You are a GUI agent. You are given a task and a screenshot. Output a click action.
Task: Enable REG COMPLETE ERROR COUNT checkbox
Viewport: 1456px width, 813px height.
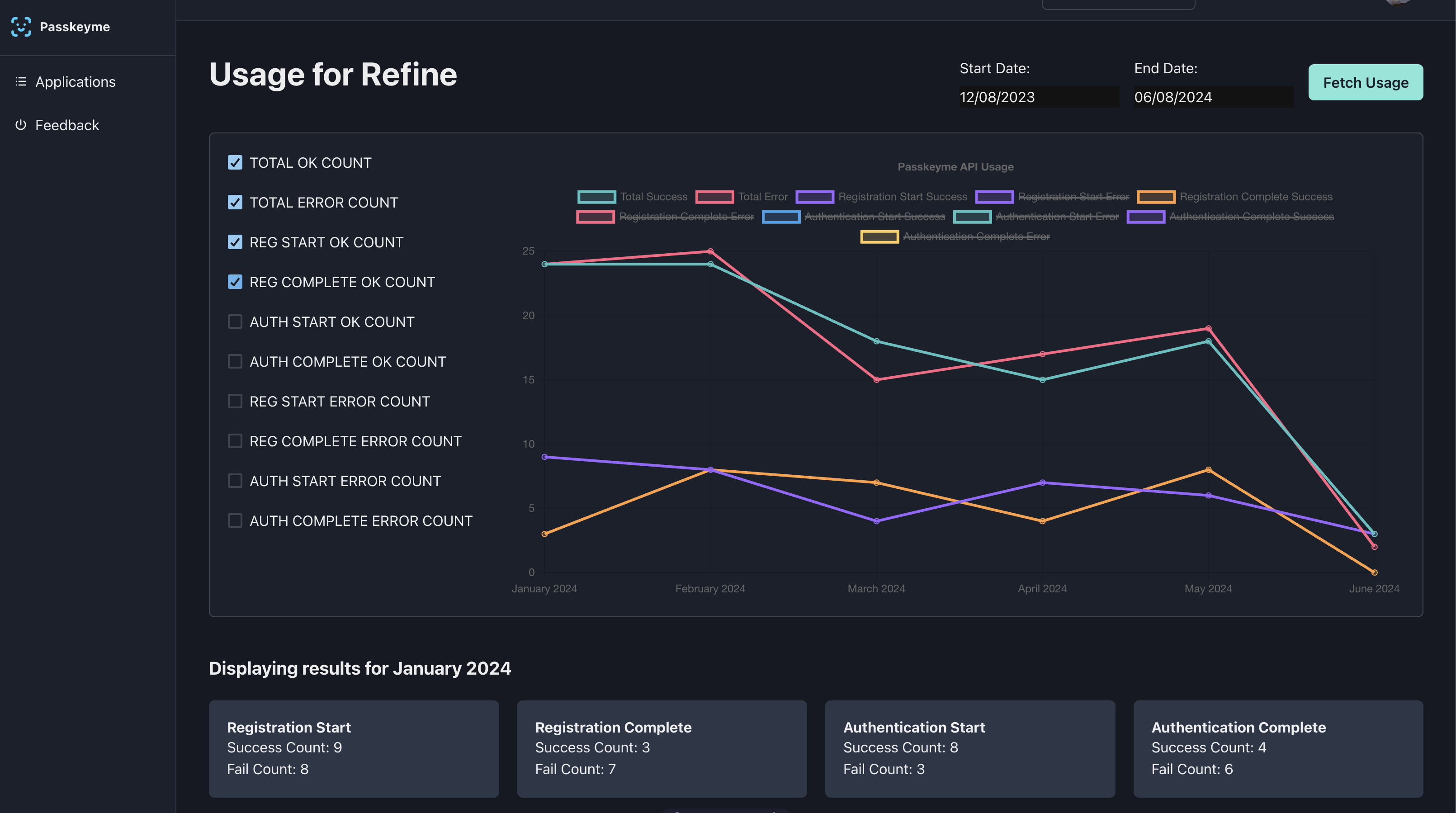tap(235, 441)
